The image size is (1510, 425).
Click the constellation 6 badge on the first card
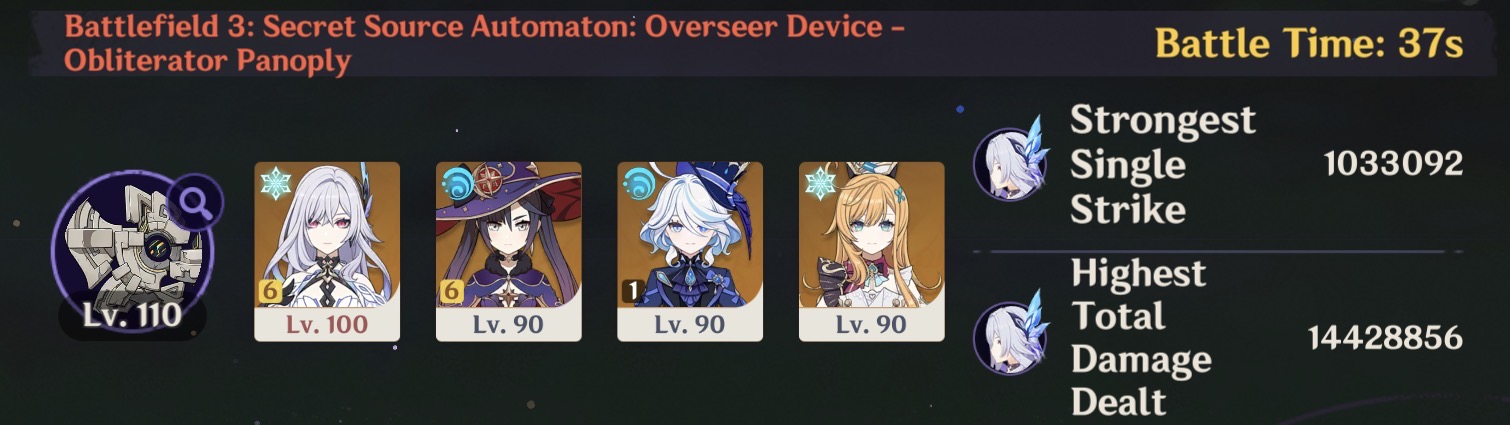click(x=269, y=291)
